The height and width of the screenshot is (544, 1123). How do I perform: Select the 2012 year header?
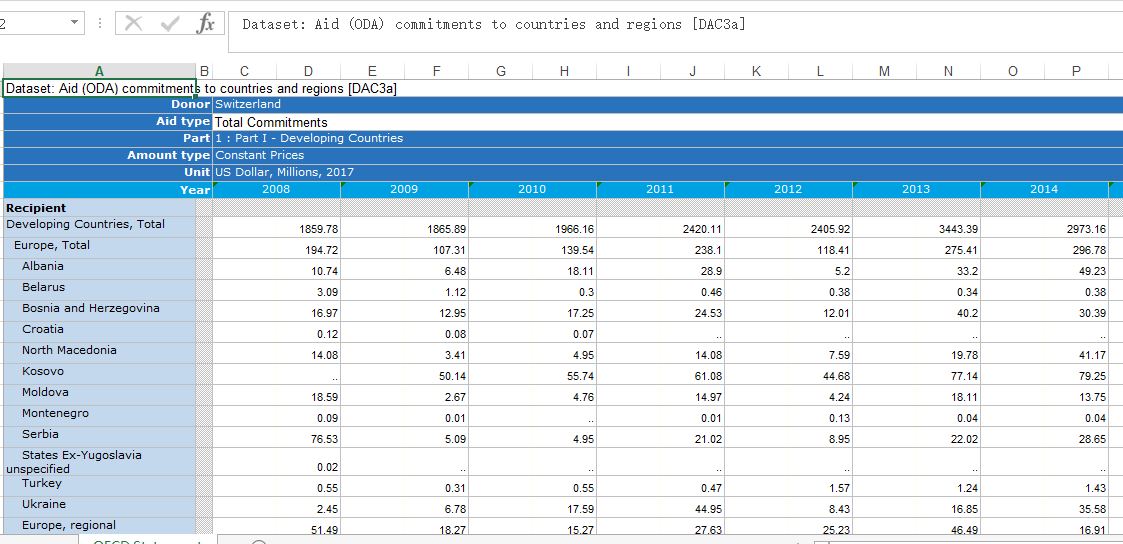[x=788, y=190]
